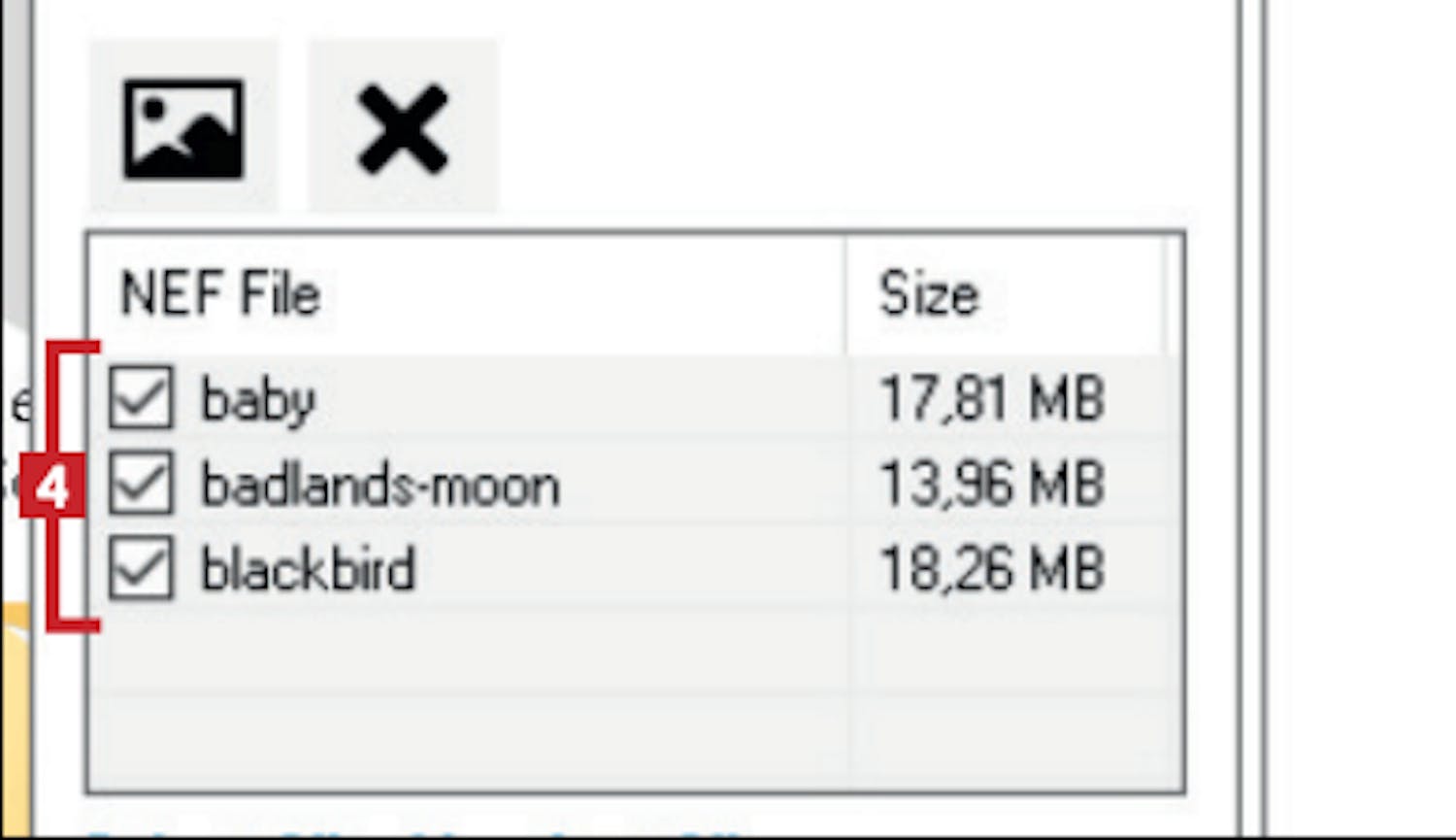Click the divider between NEF File and Size
This screenshot has height=840, width=1456.
845,293
